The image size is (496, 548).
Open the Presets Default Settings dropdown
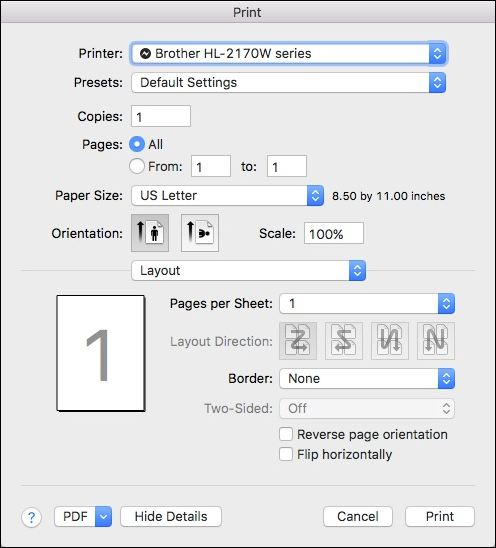289,82
